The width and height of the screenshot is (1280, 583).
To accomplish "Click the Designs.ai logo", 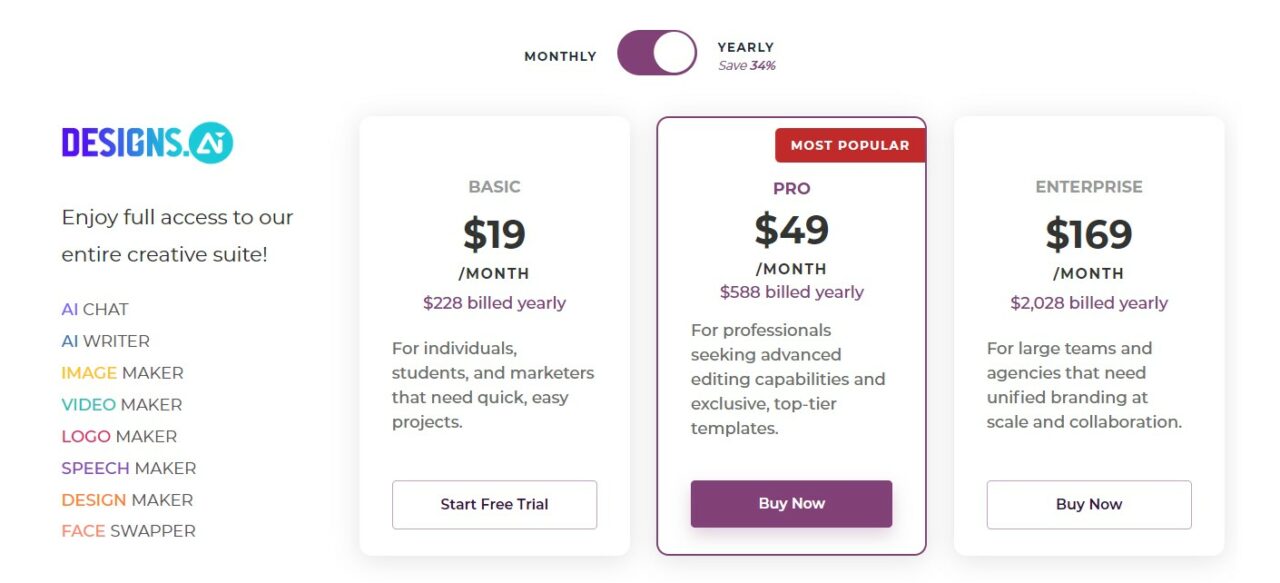I will point(147,143).
